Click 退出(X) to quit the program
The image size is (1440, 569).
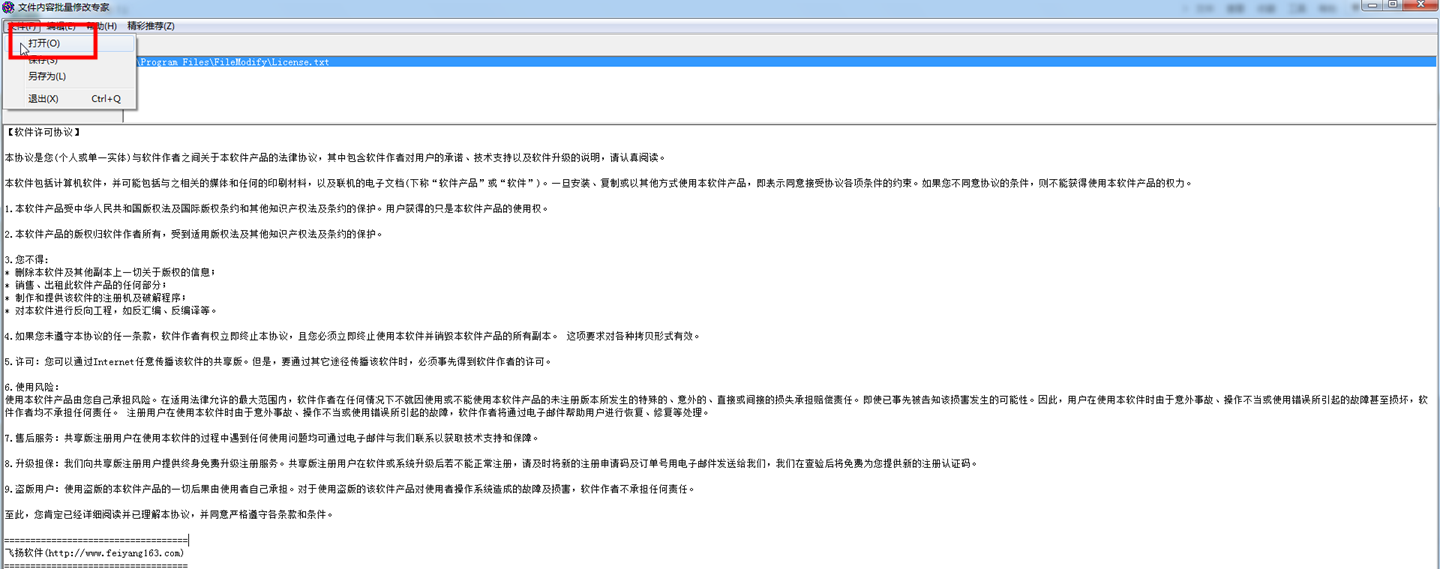point(44,99)
